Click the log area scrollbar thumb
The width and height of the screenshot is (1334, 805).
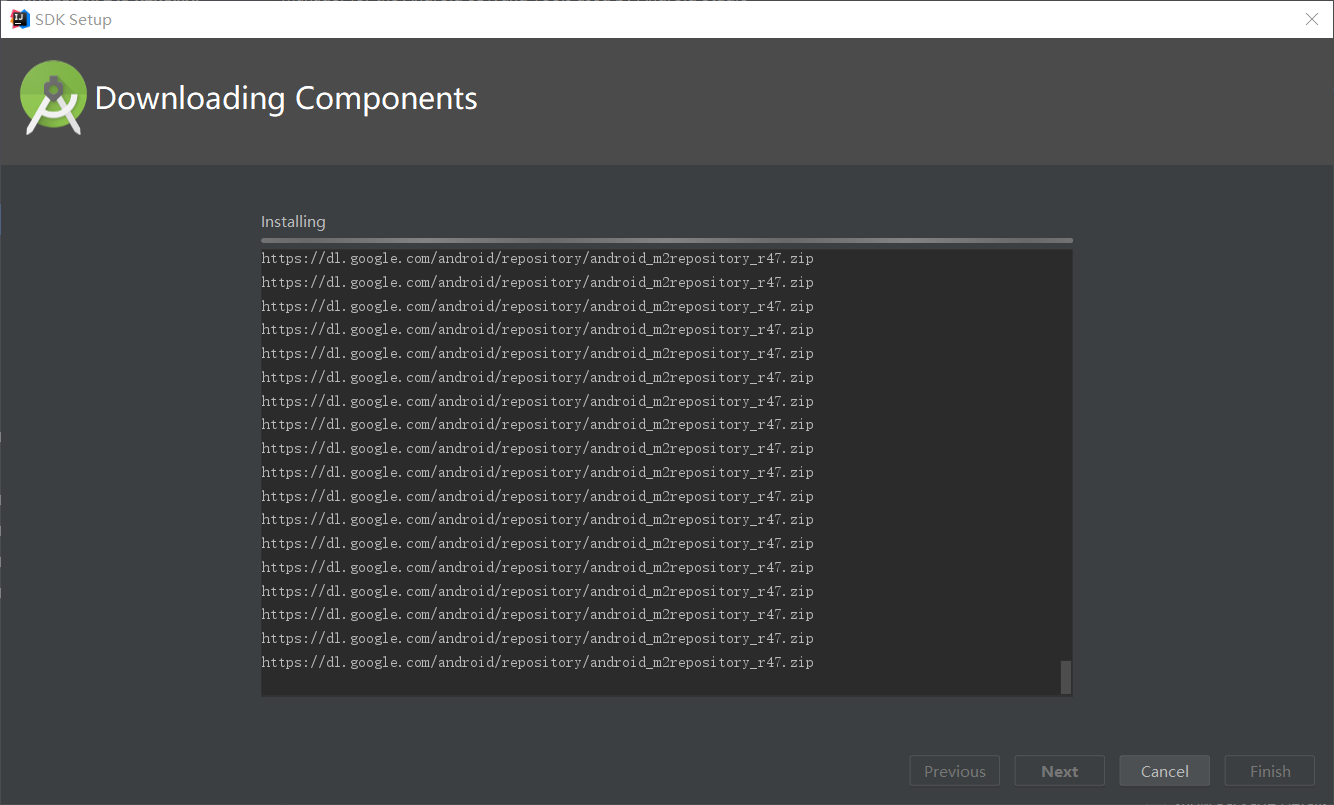pos(1065,677)
